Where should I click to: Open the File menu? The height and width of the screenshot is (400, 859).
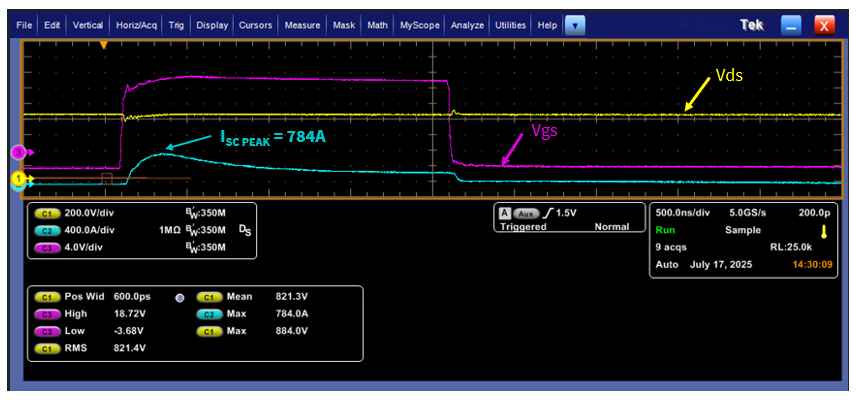click(x=24, y=25)
